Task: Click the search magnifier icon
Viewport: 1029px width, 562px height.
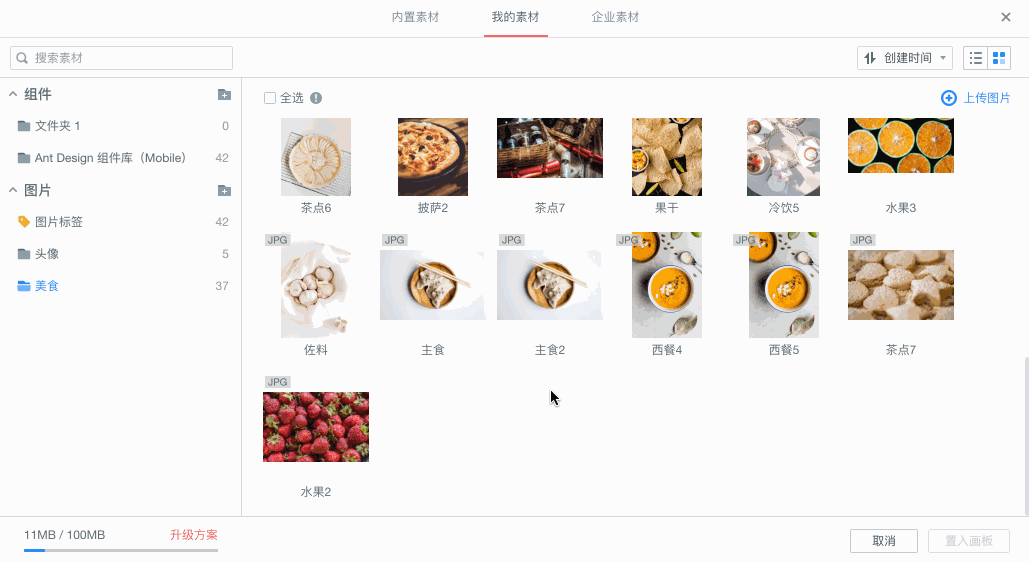Action: click(x=22, y=58)
